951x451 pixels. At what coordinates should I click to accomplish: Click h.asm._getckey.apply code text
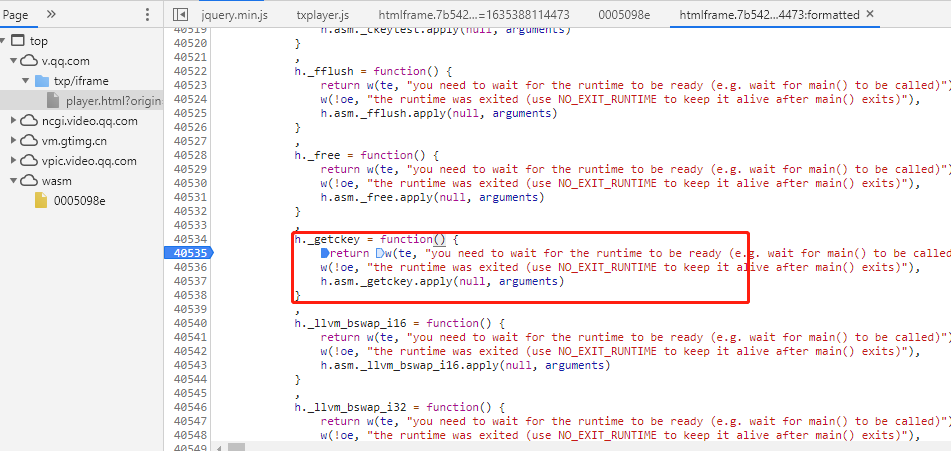442,281
